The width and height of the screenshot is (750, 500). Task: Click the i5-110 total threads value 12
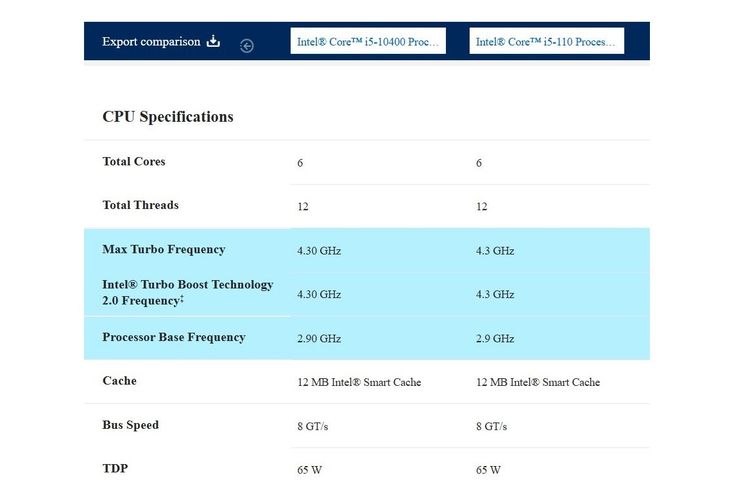click(482, 207)
